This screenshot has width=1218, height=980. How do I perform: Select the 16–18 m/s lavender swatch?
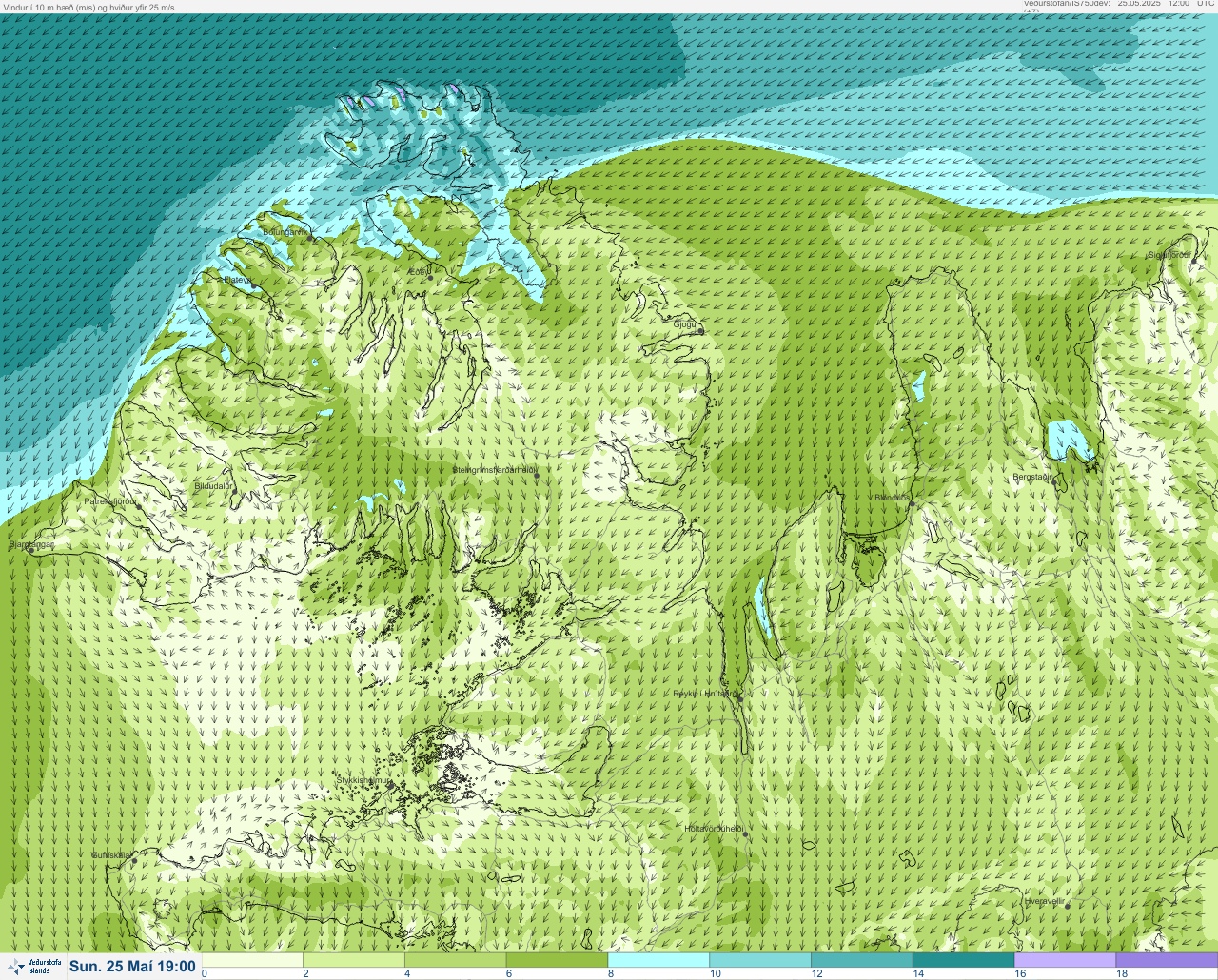click(1065, 960)
